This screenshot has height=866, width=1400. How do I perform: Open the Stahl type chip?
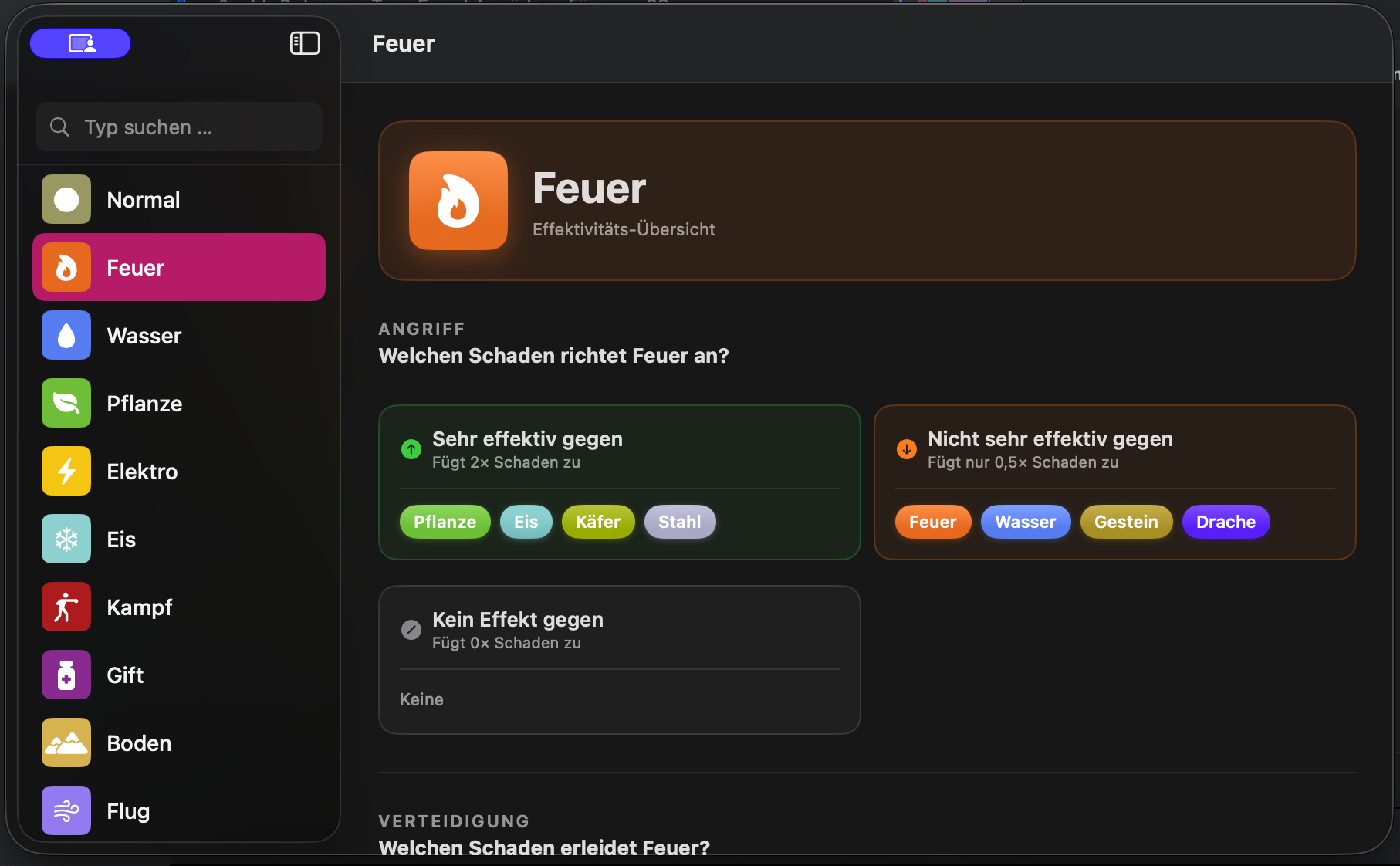point(680,522)
